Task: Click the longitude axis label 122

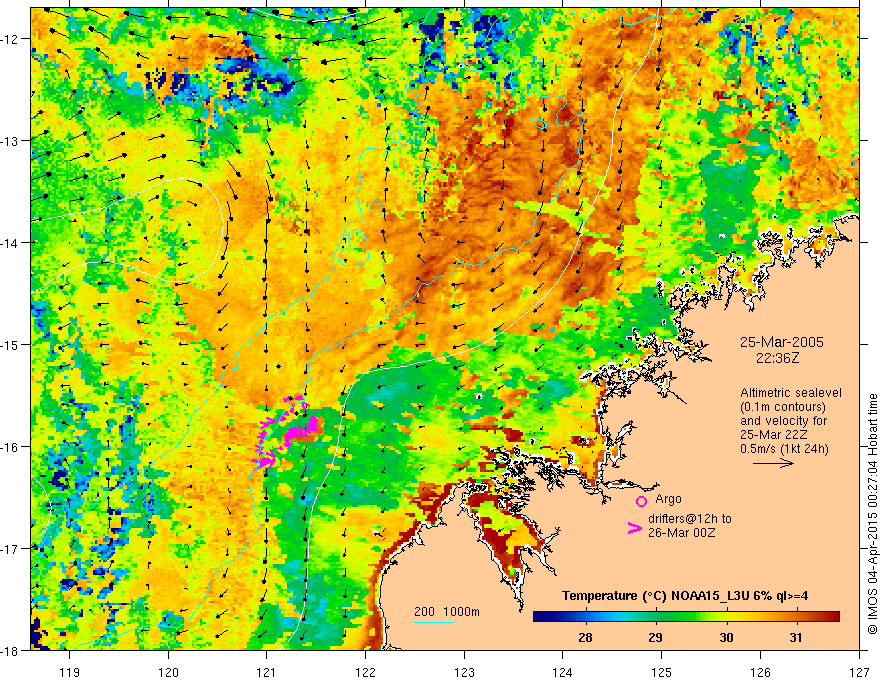Action: 365,672
